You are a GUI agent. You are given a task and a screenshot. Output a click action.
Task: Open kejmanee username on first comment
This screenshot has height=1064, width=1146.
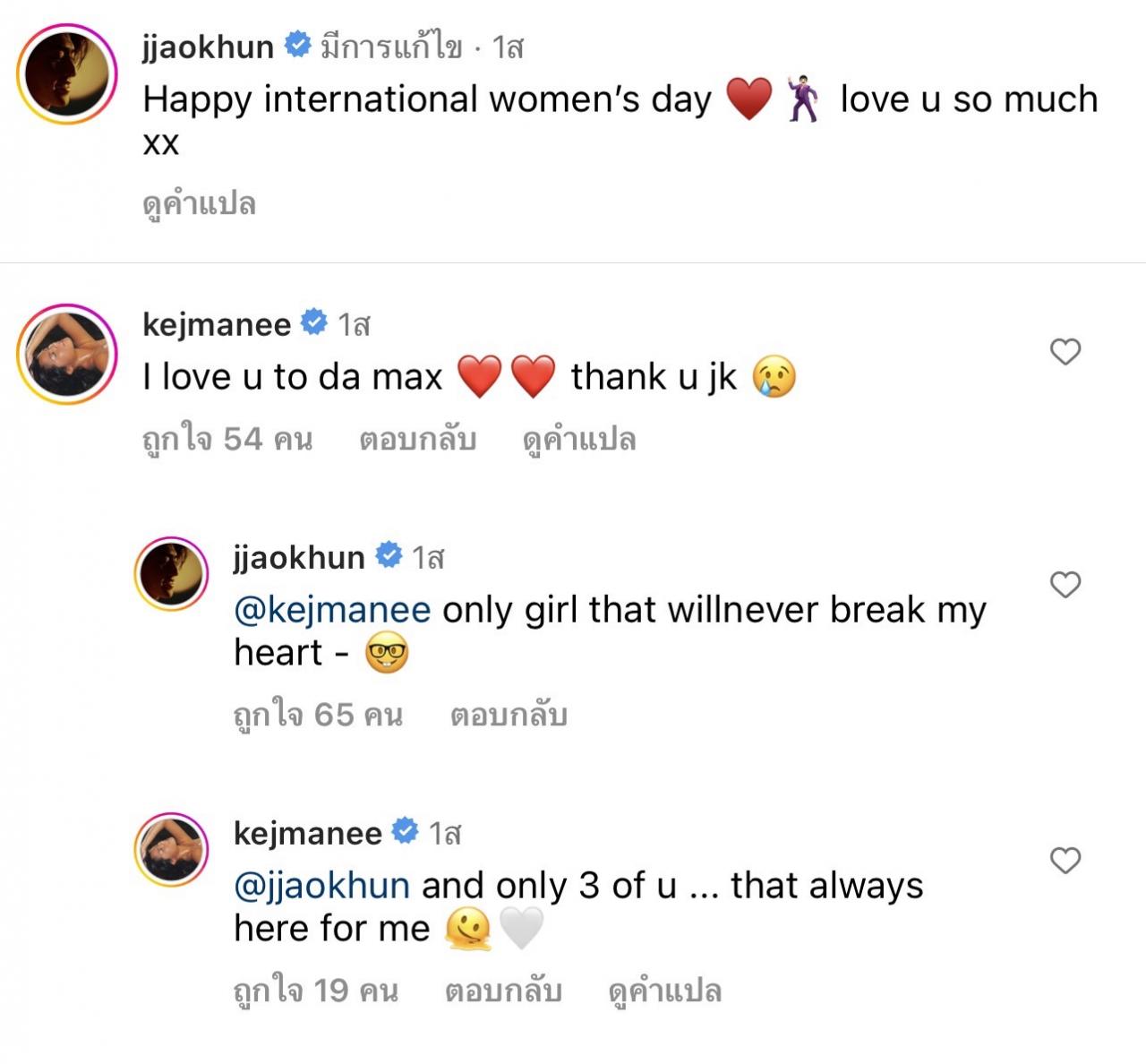[216, 323]
